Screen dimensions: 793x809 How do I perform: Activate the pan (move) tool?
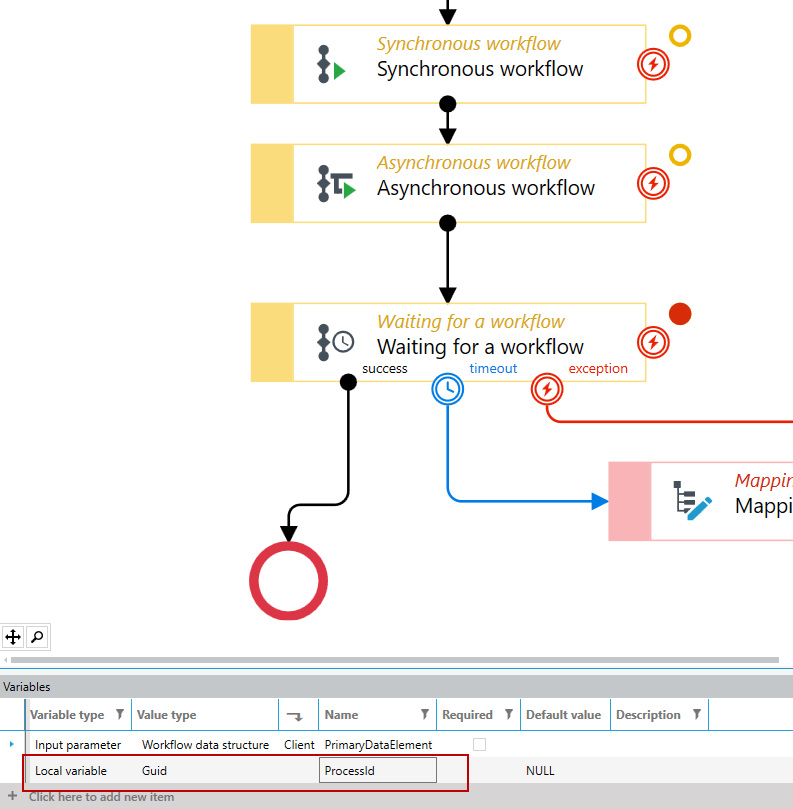click(x=13, y=637)
